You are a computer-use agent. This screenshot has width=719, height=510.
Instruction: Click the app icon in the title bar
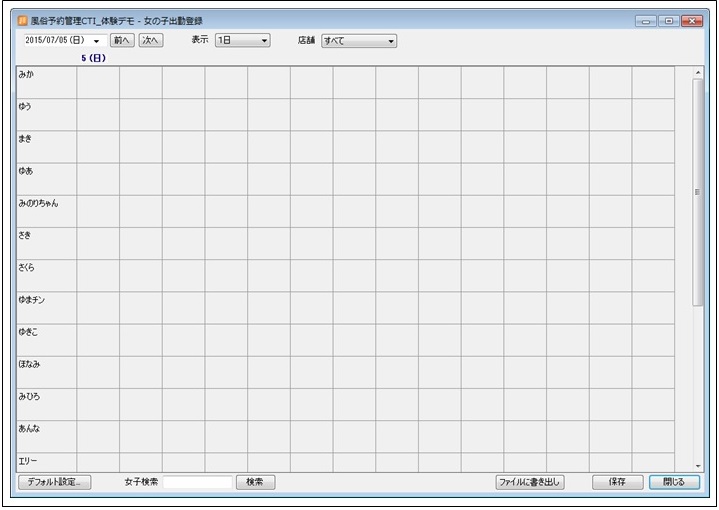pyautogui.click(x=22, y=20)
